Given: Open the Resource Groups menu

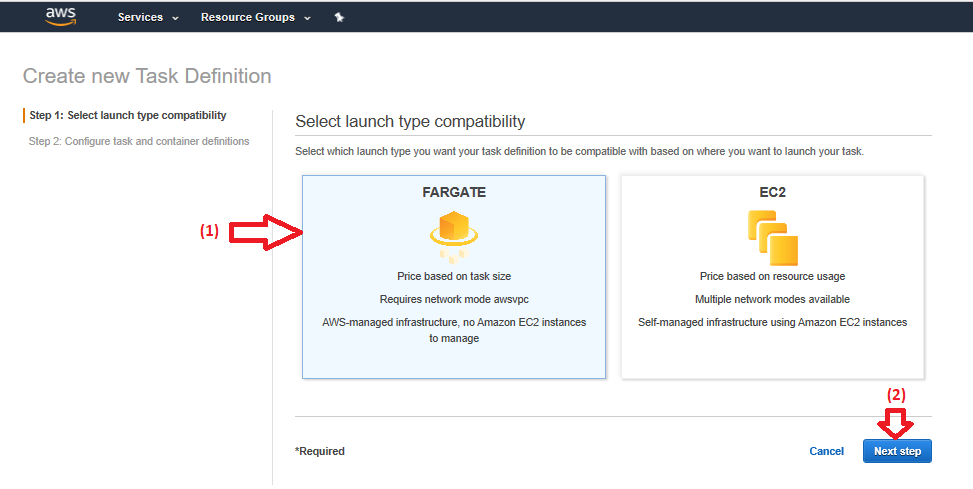Looking at the screenshot, I should (247, 18).
